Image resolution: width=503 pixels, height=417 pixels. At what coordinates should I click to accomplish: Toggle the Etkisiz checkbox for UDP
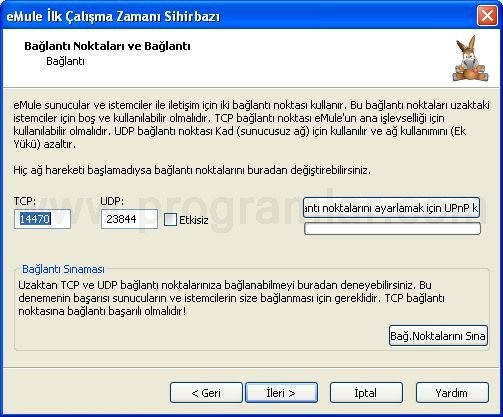click(x=170, y=220)
